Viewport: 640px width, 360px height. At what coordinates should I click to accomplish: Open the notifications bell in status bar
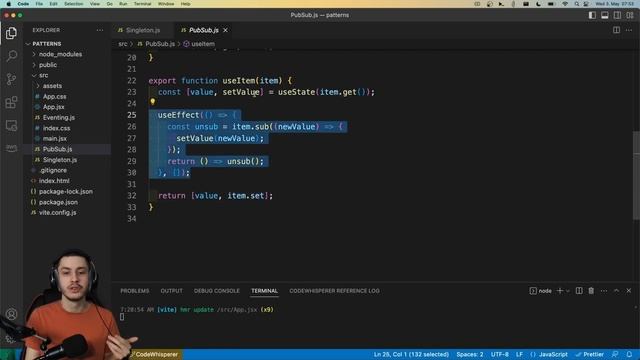[x=629, y=354]
